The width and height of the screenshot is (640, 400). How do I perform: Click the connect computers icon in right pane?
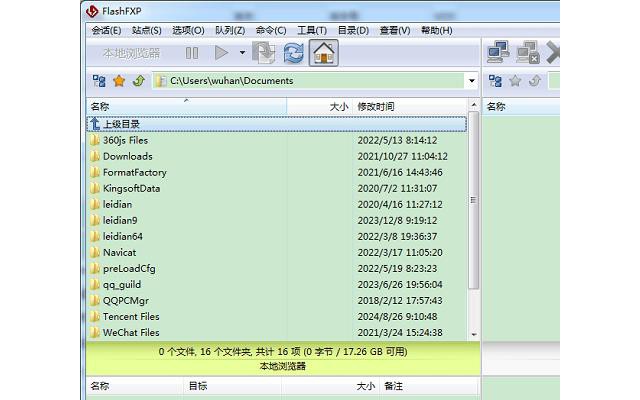(x=498, y=52)
